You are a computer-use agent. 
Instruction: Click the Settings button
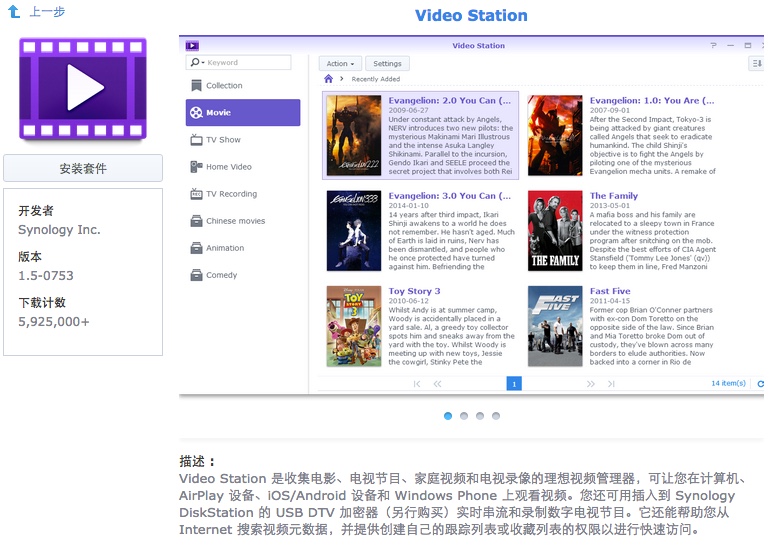tap(387, 63)
